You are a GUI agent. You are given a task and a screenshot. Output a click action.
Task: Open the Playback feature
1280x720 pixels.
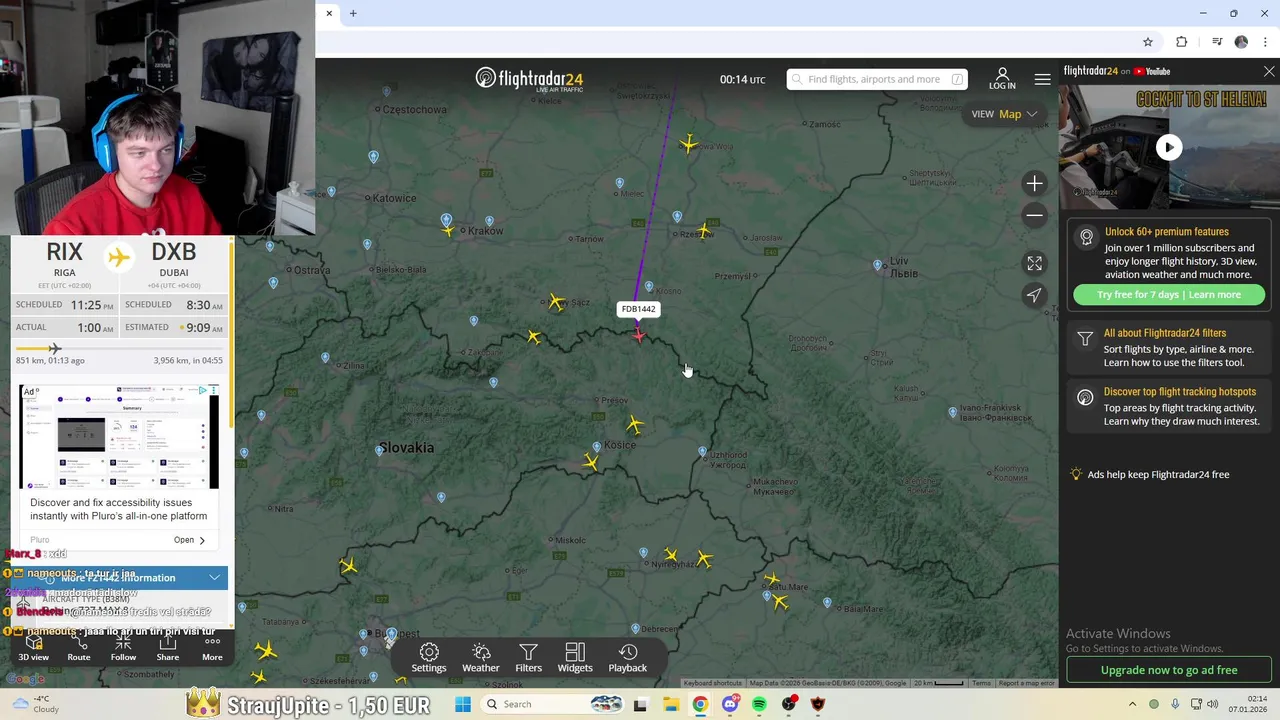628,658
